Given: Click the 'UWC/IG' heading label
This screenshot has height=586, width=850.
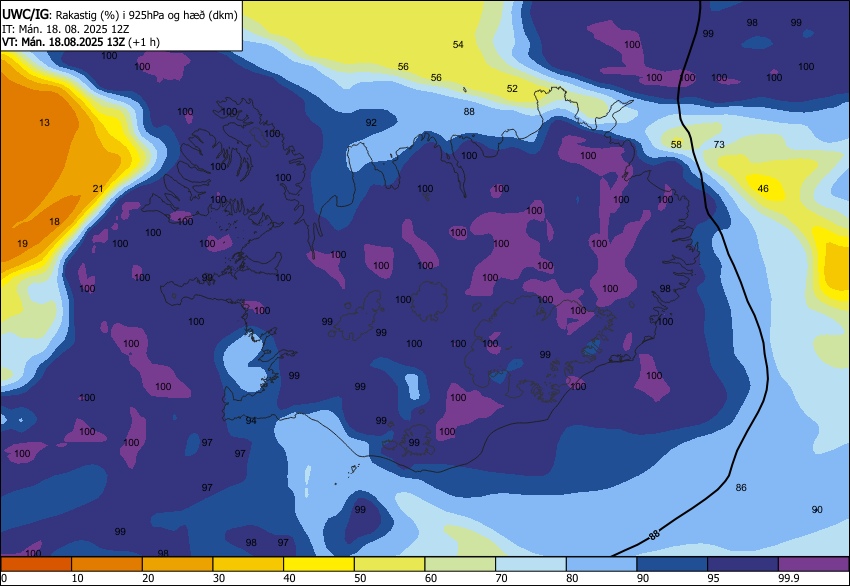Looking at the screenshot, I should (25, 15).
